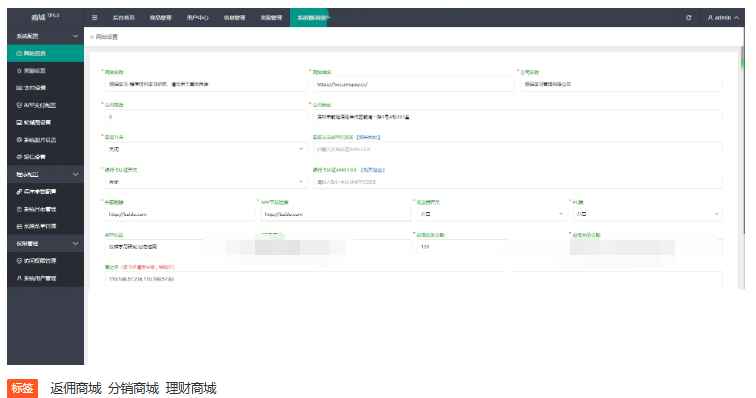
Task: Click the clock icon of highlighted 网站信息 item
Action: pyautogui.click(x=19, y=54)
